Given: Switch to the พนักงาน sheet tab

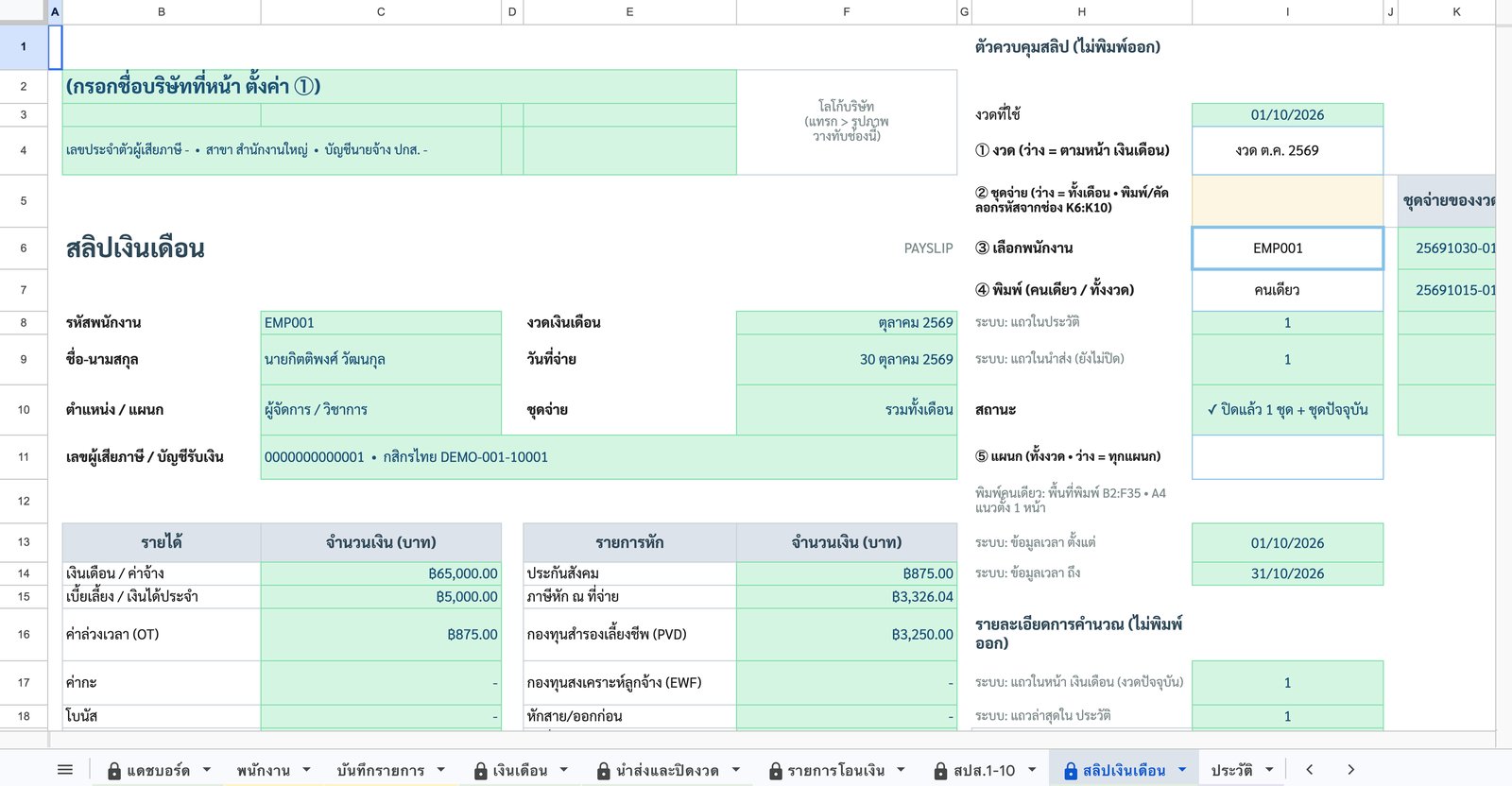Looking at the screenshot, I should tap(264, 770).
